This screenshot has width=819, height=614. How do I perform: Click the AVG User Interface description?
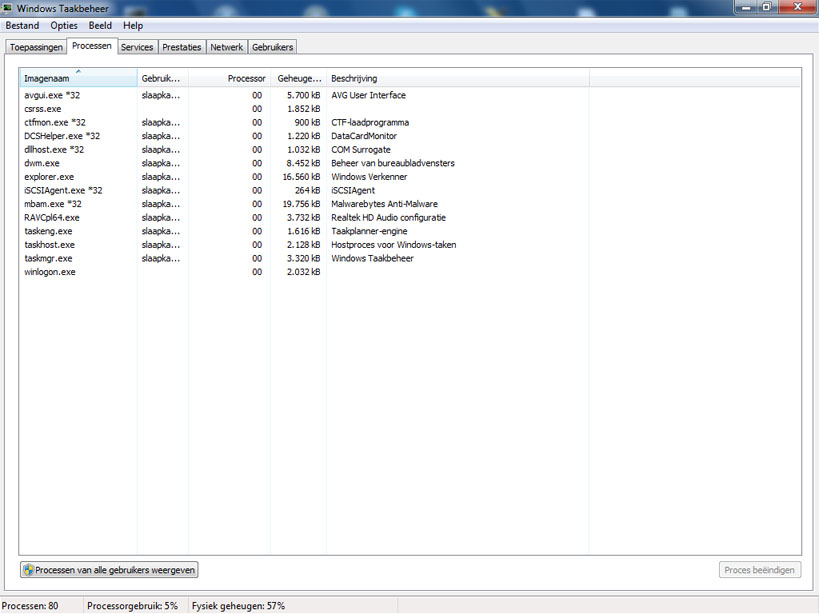click(x=368, y=95)
